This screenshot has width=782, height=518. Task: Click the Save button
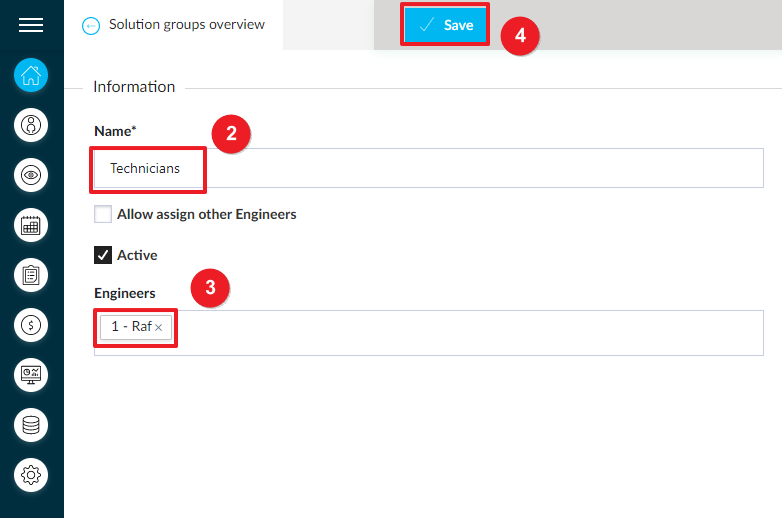tap(445, 24)
